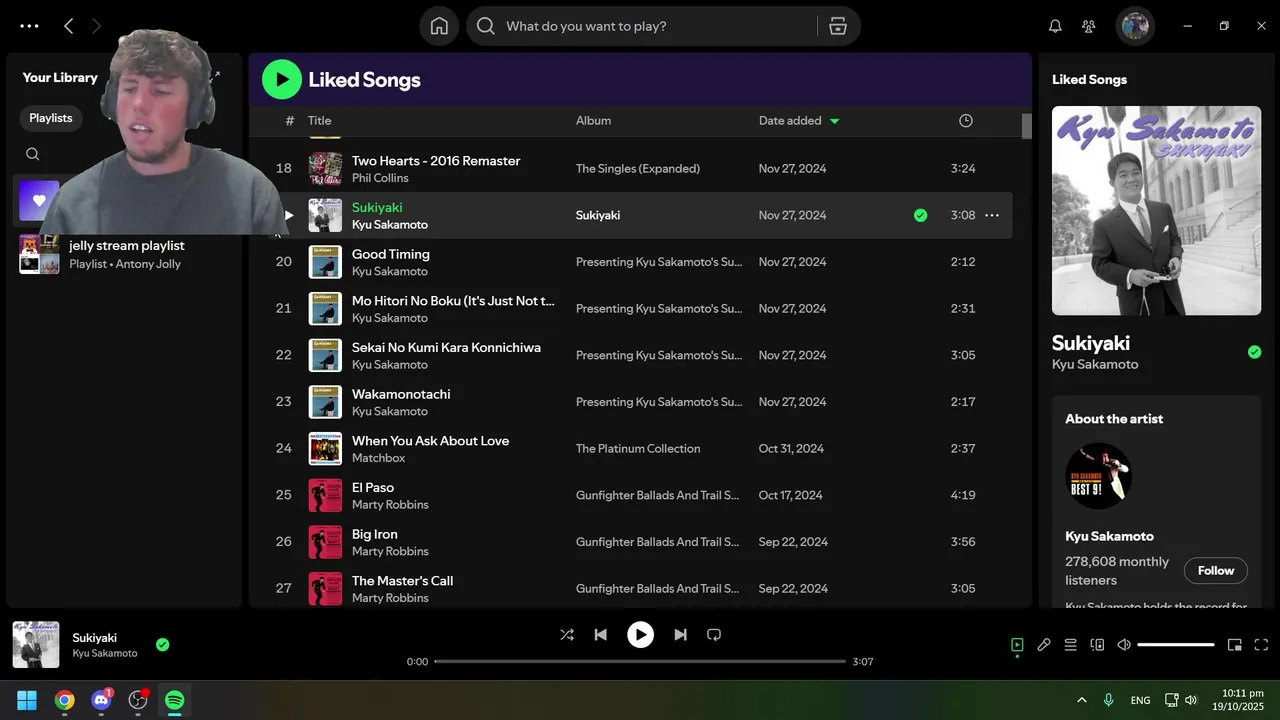This screenshot has height=720, width=1280.
Task: Open the user profile avatar
Action: (1135, 26)
